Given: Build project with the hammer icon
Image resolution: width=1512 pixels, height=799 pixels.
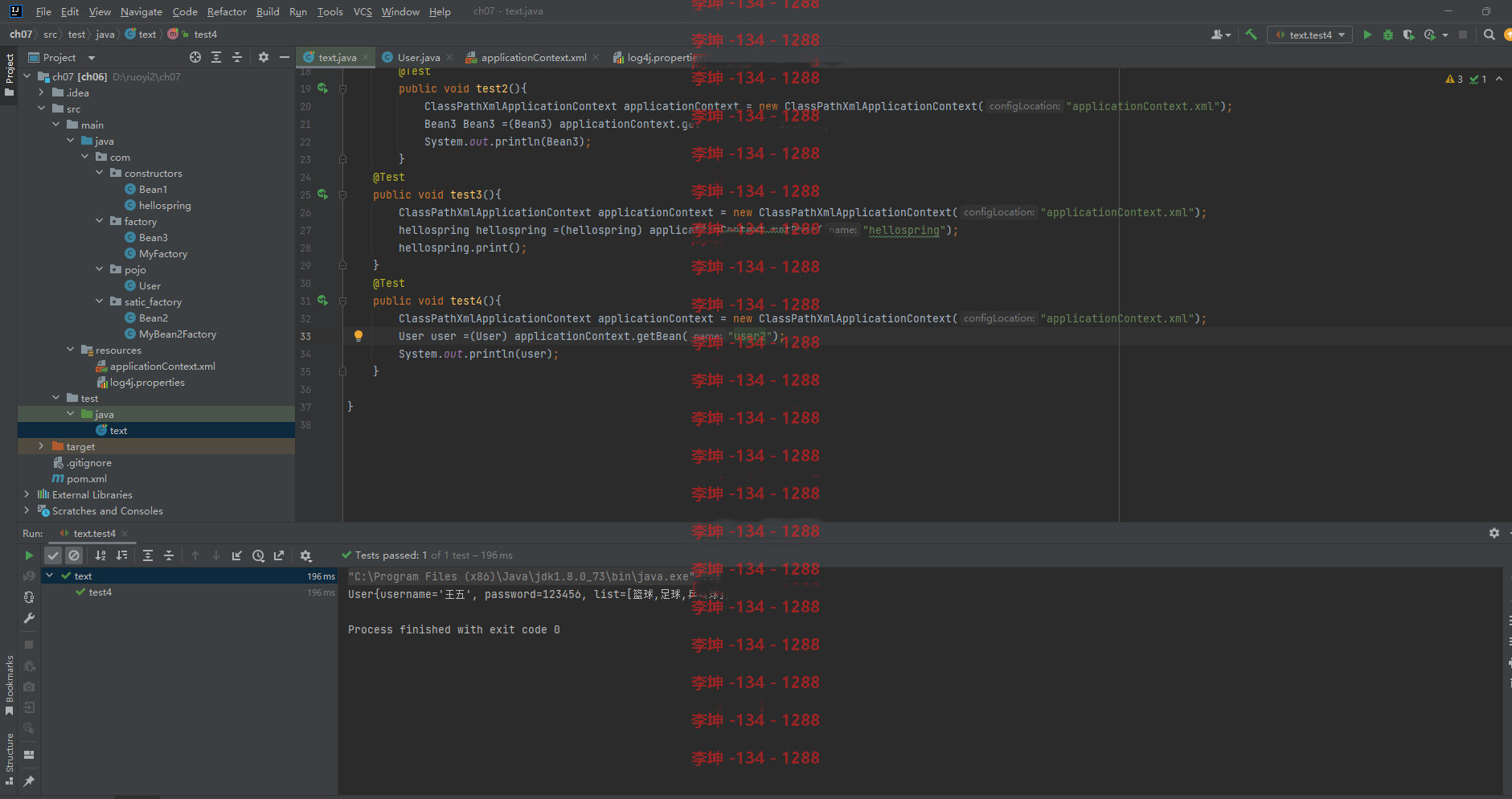Looking at the screenshot, I should (1251, 35).
